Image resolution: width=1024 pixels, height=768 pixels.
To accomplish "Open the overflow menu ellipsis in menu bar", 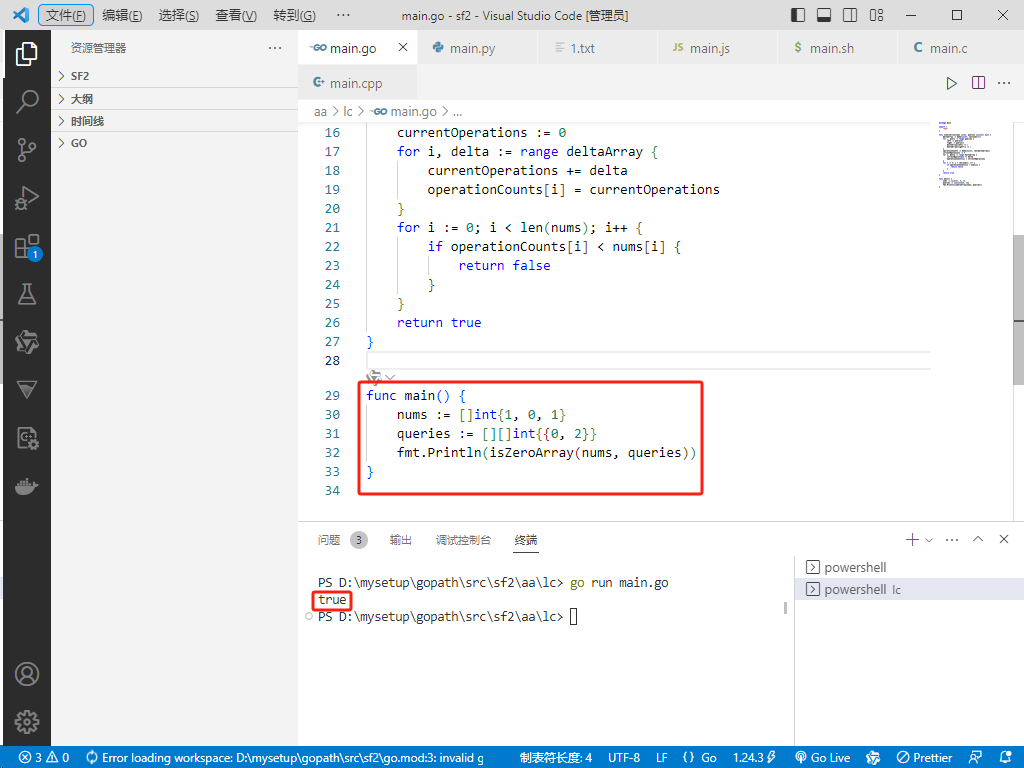I will click(x=343, y=15).
